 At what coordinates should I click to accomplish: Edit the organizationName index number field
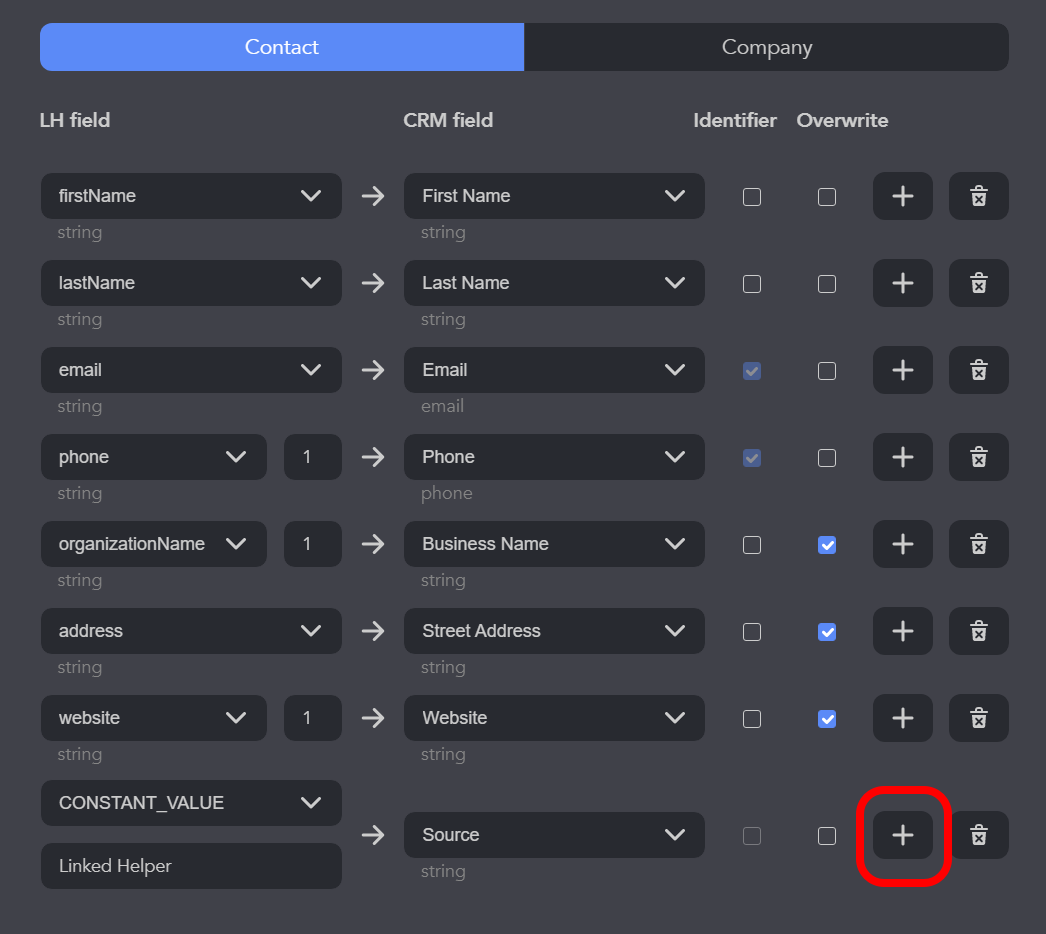pyautogui.click(x=313, y=544)
